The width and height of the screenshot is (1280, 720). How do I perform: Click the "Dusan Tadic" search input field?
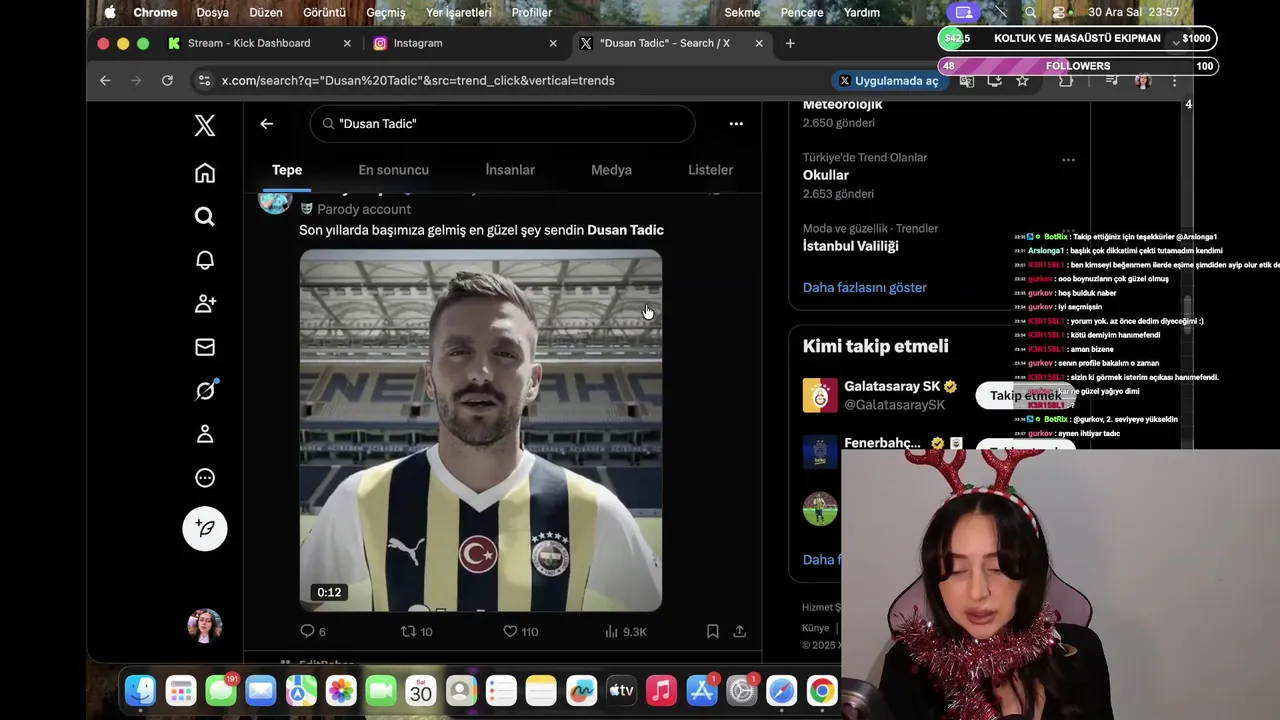(x=502, y=124)
